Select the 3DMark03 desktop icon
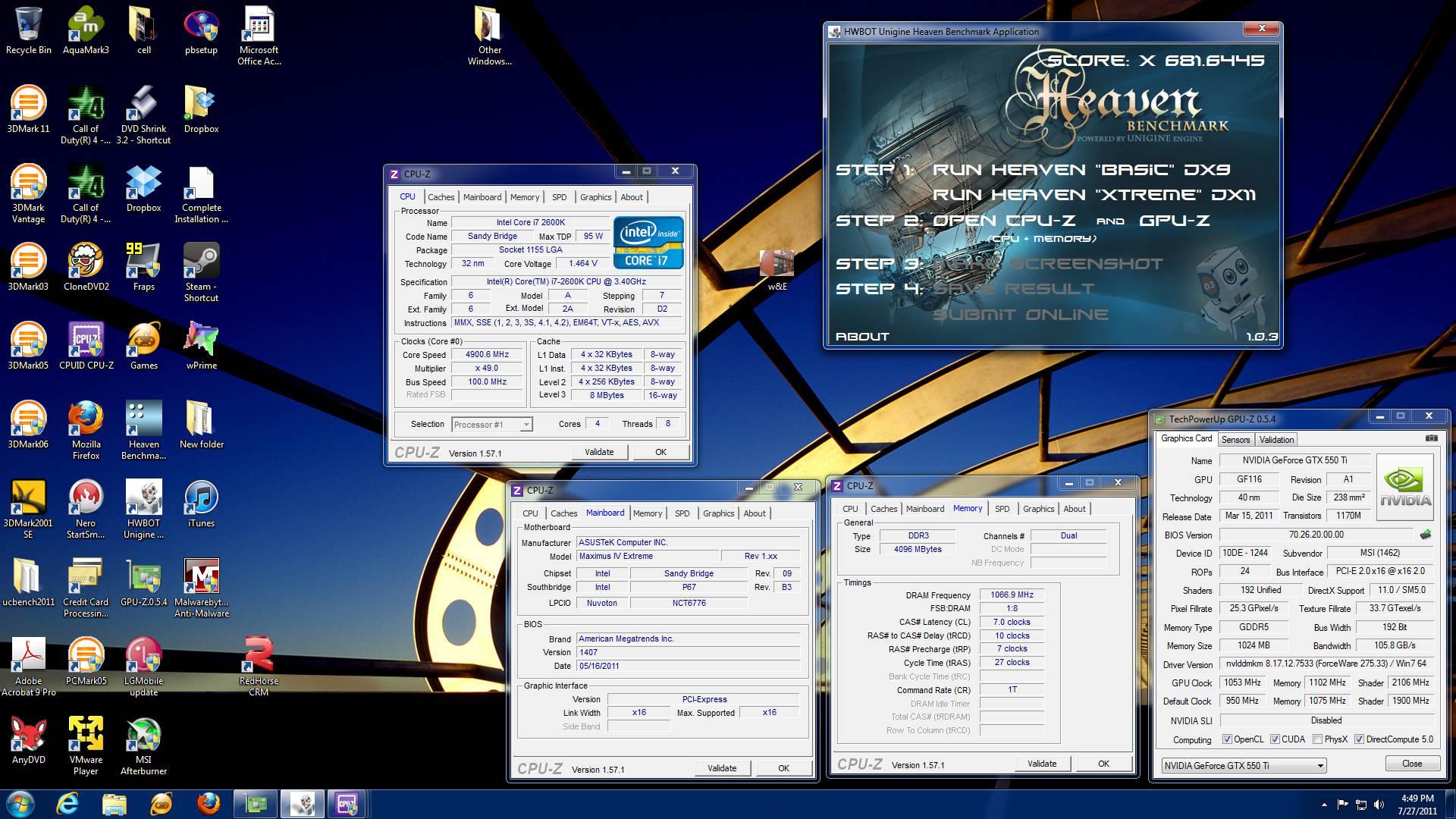 pos(29,268)
